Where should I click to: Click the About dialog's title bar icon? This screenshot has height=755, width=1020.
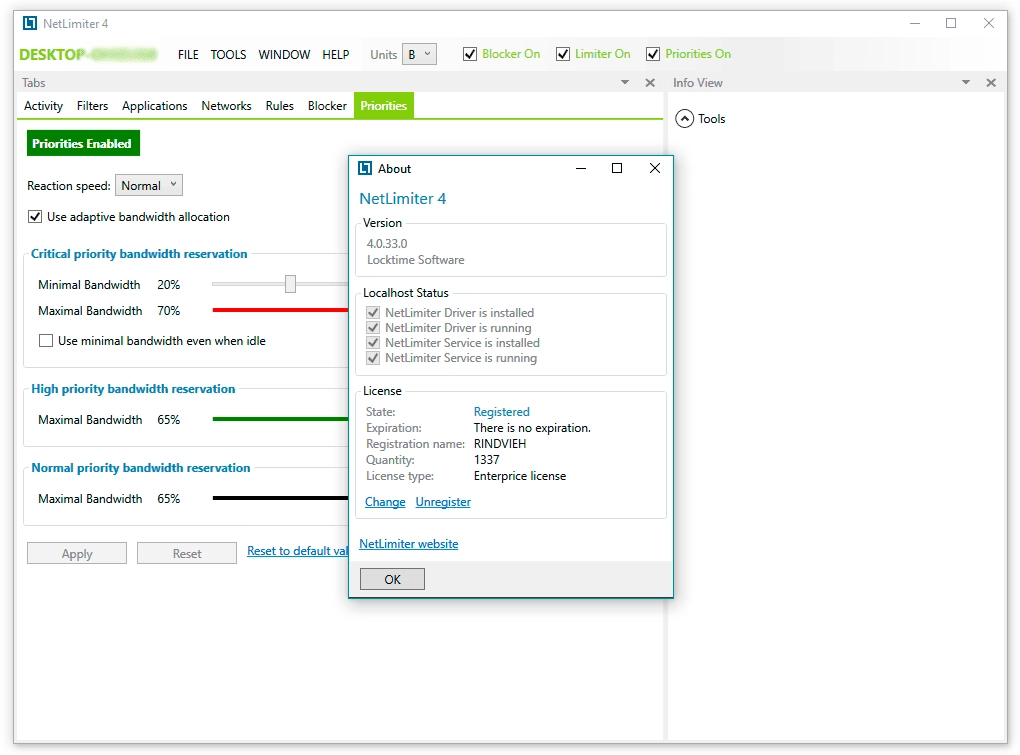point(365,168)
